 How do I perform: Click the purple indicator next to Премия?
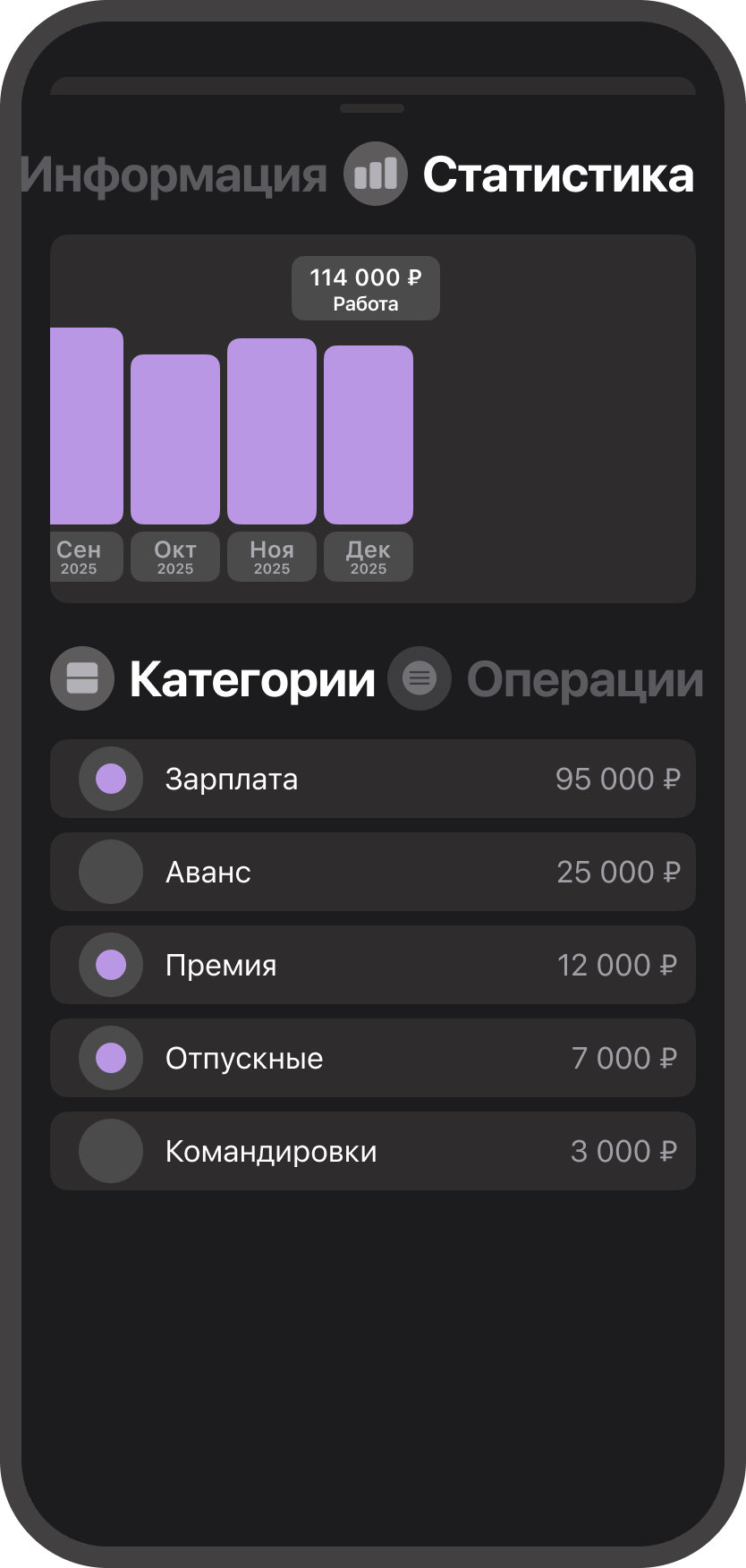click(110, 965)
